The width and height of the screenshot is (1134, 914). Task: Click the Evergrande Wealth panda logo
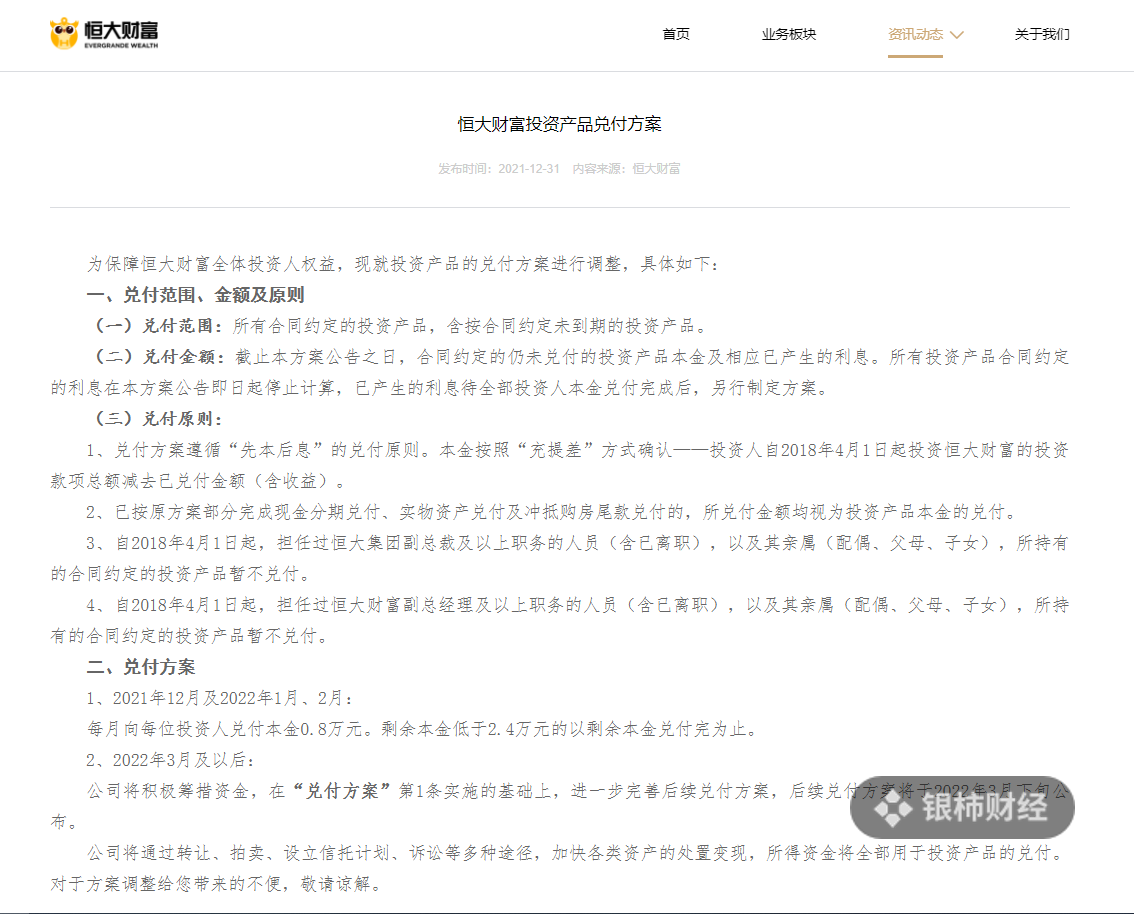pos(64,33)
